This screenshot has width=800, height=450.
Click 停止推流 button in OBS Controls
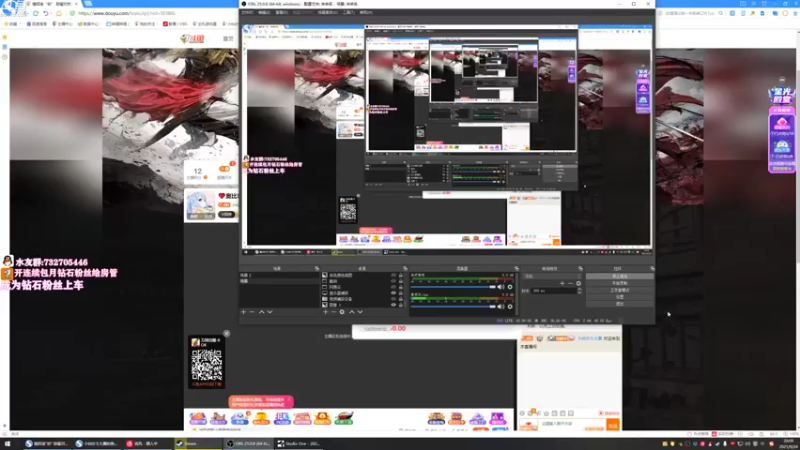point(619,276)
